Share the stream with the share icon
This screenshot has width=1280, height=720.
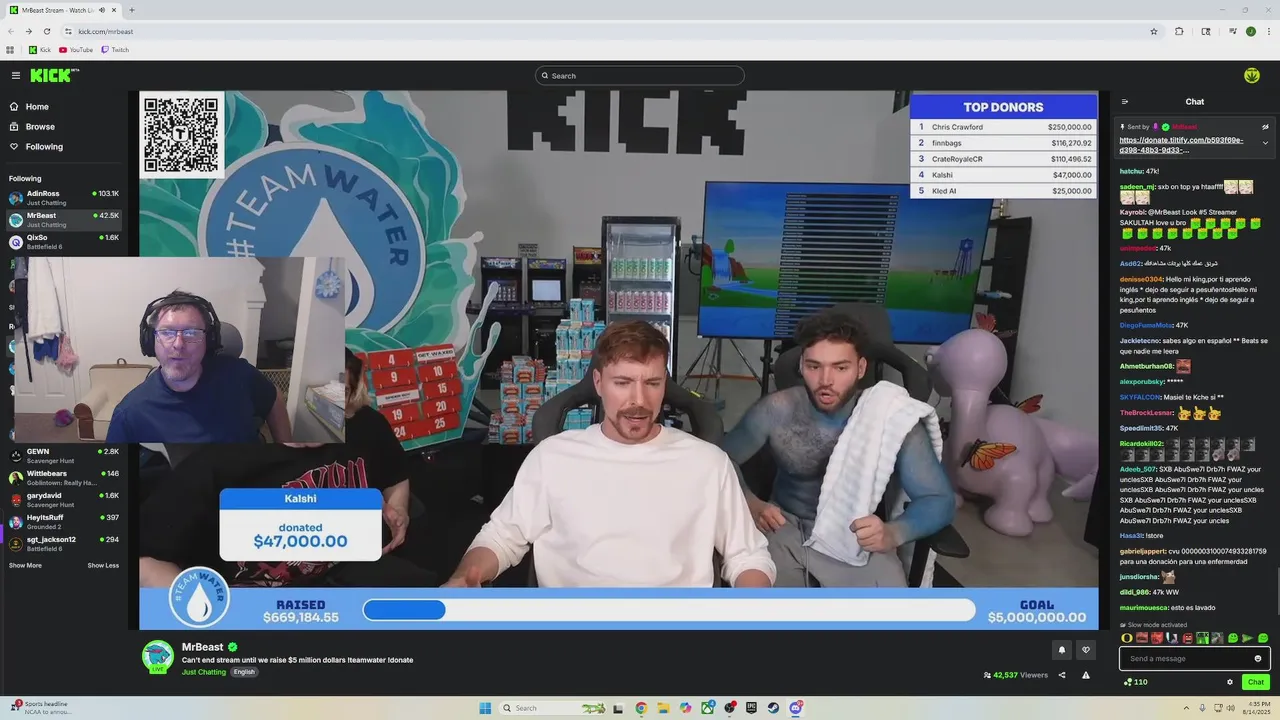[x=1062, y=675]
